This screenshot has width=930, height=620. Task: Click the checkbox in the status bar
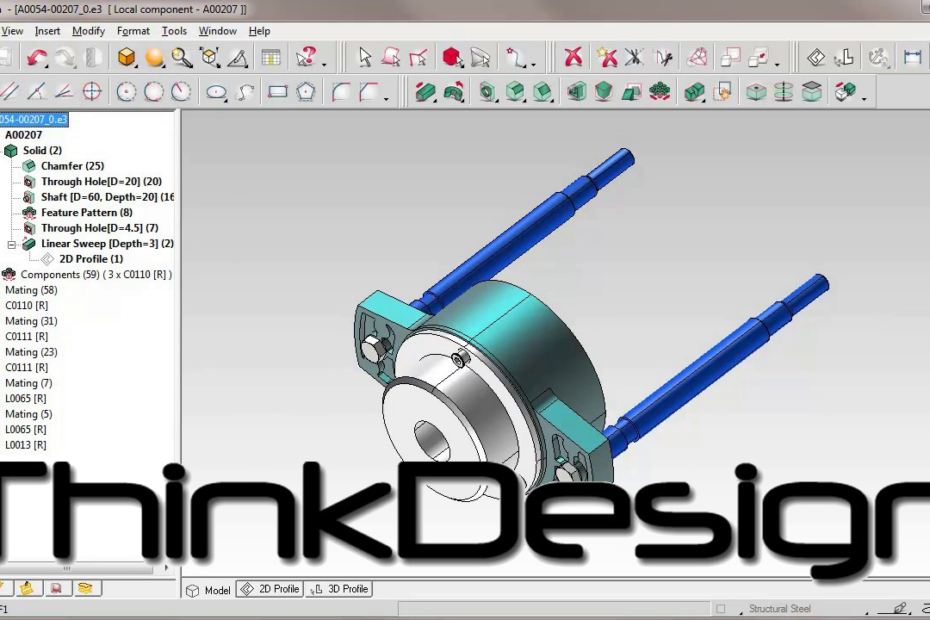click(x=721, y=609)
